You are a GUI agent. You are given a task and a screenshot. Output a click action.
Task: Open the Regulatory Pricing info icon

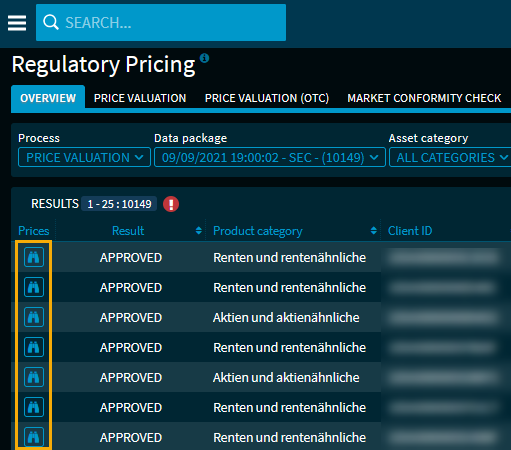[x=204, y=58]
